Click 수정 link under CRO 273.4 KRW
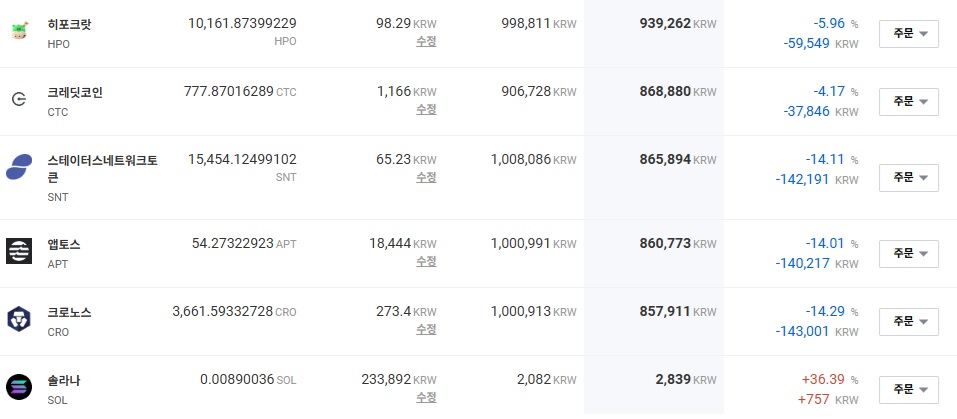The image size is (957, 419). point(427,329)
